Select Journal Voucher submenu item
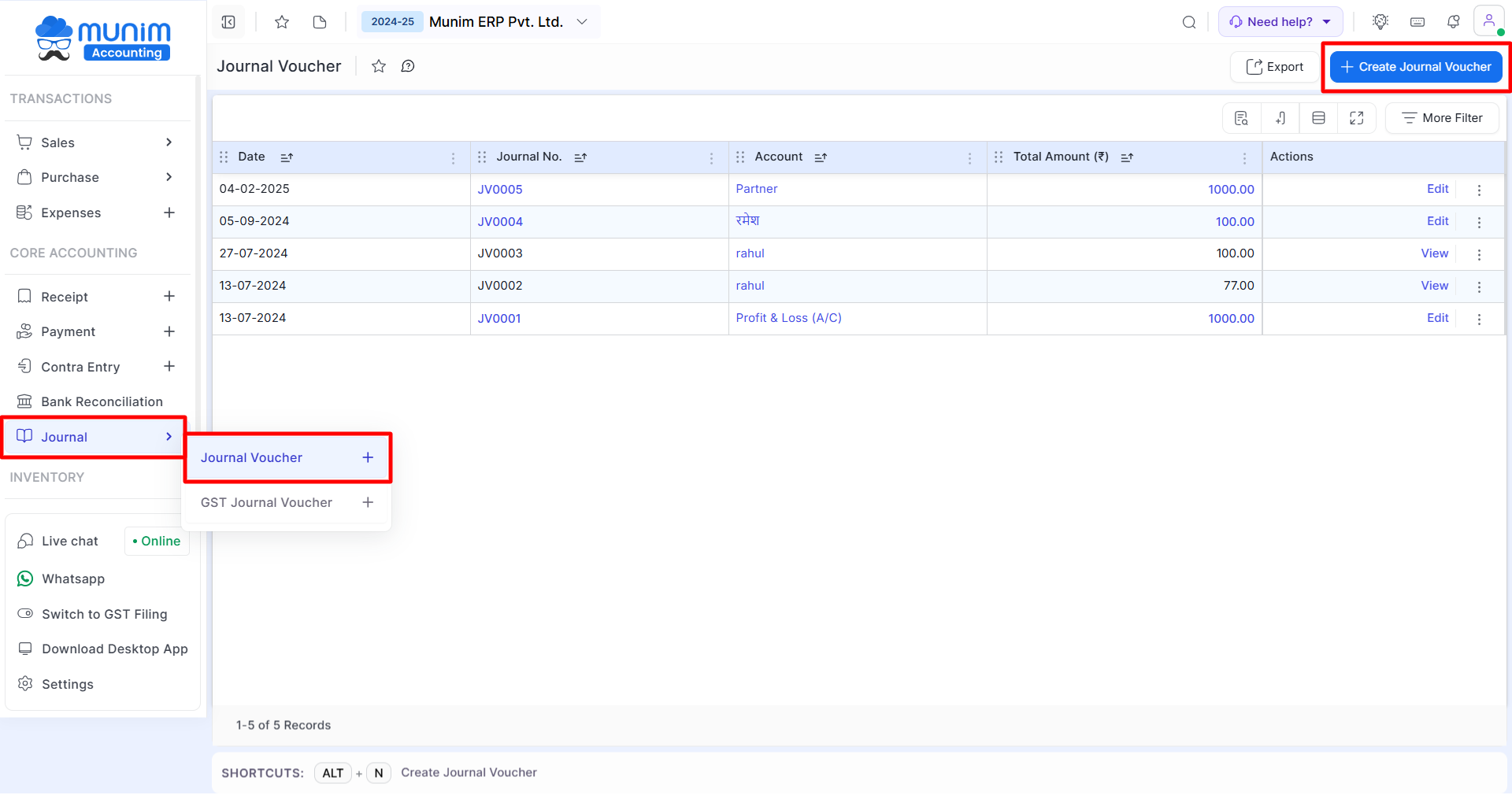This screenshot has width=1512, height=795. click(x=287, y=457)
